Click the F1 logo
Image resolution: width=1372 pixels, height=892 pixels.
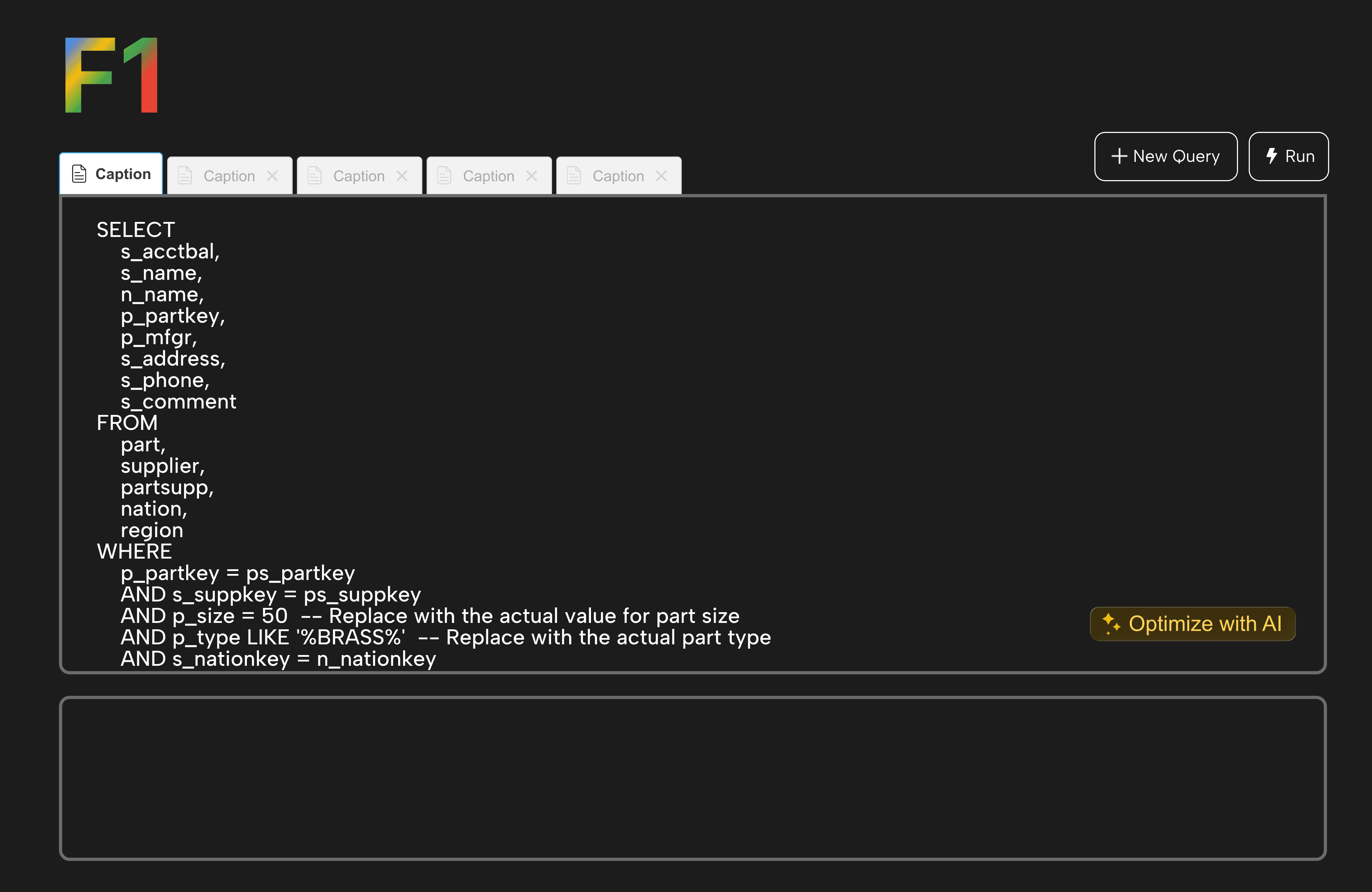(x=111, y=75)
